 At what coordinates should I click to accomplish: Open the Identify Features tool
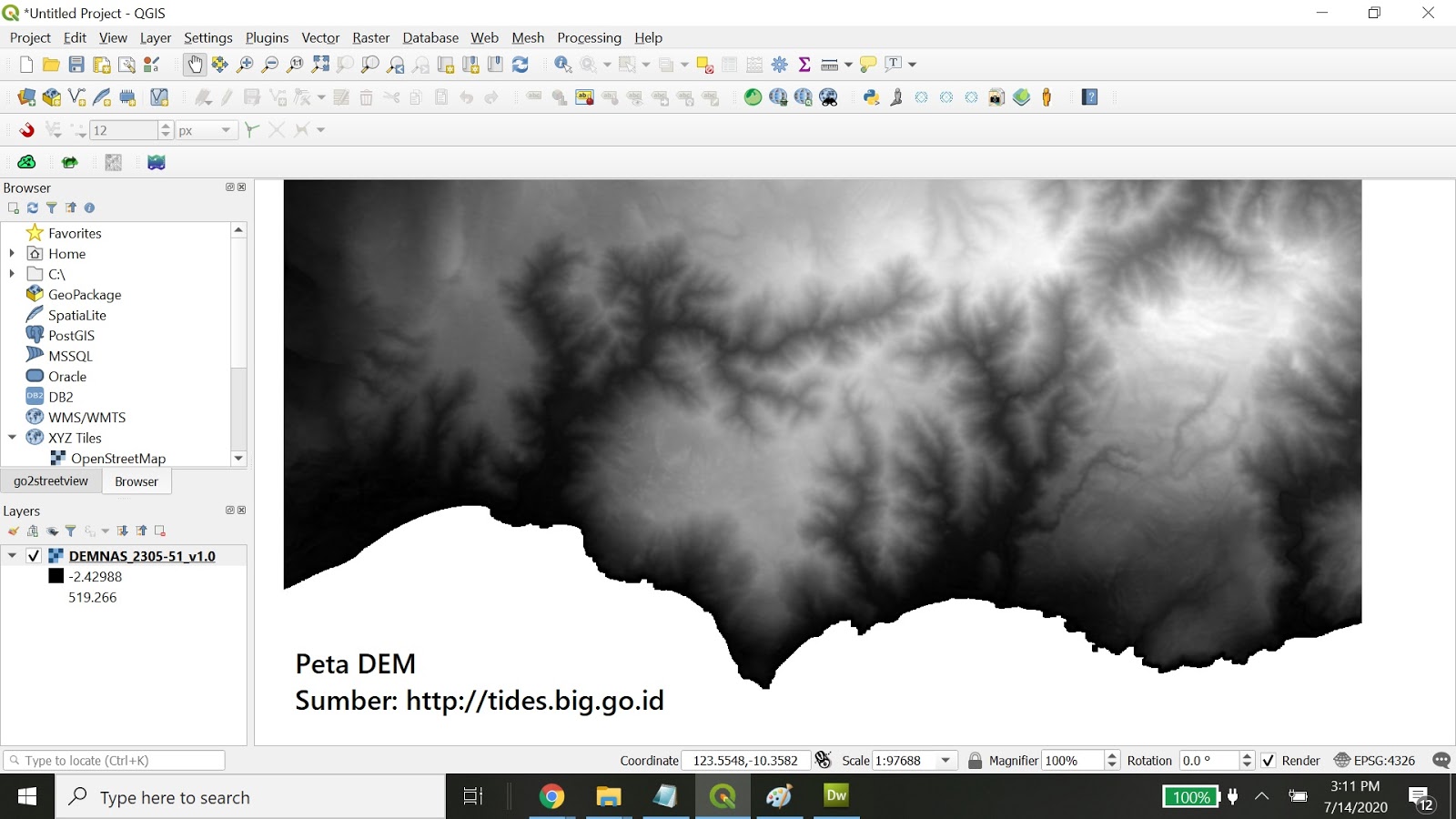(x=562, y=64)
